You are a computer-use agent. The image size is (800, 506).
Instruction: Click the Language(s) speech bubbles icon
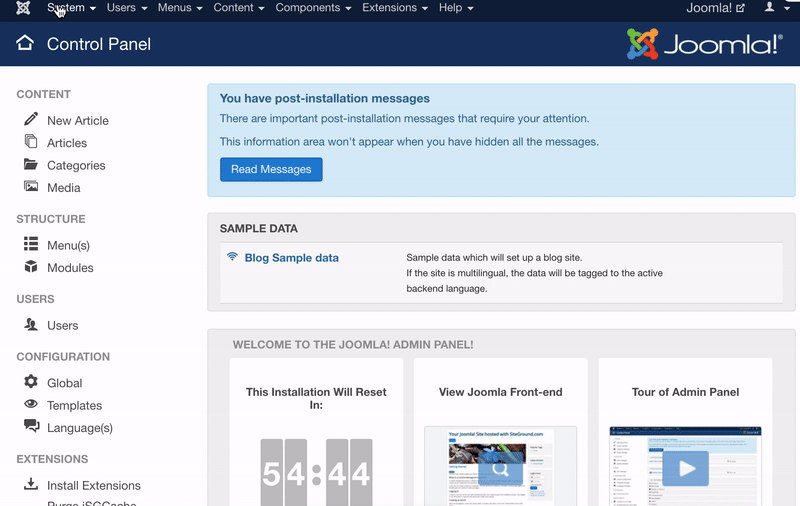point(31,425)
